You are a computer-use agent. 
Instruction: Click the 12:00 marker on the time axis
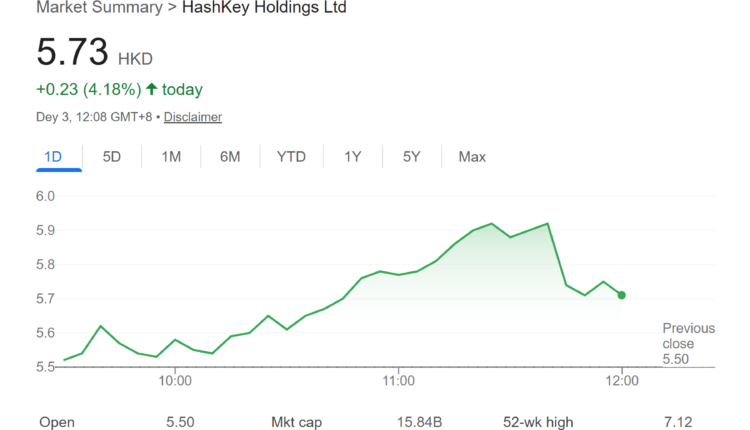point(622,380)
